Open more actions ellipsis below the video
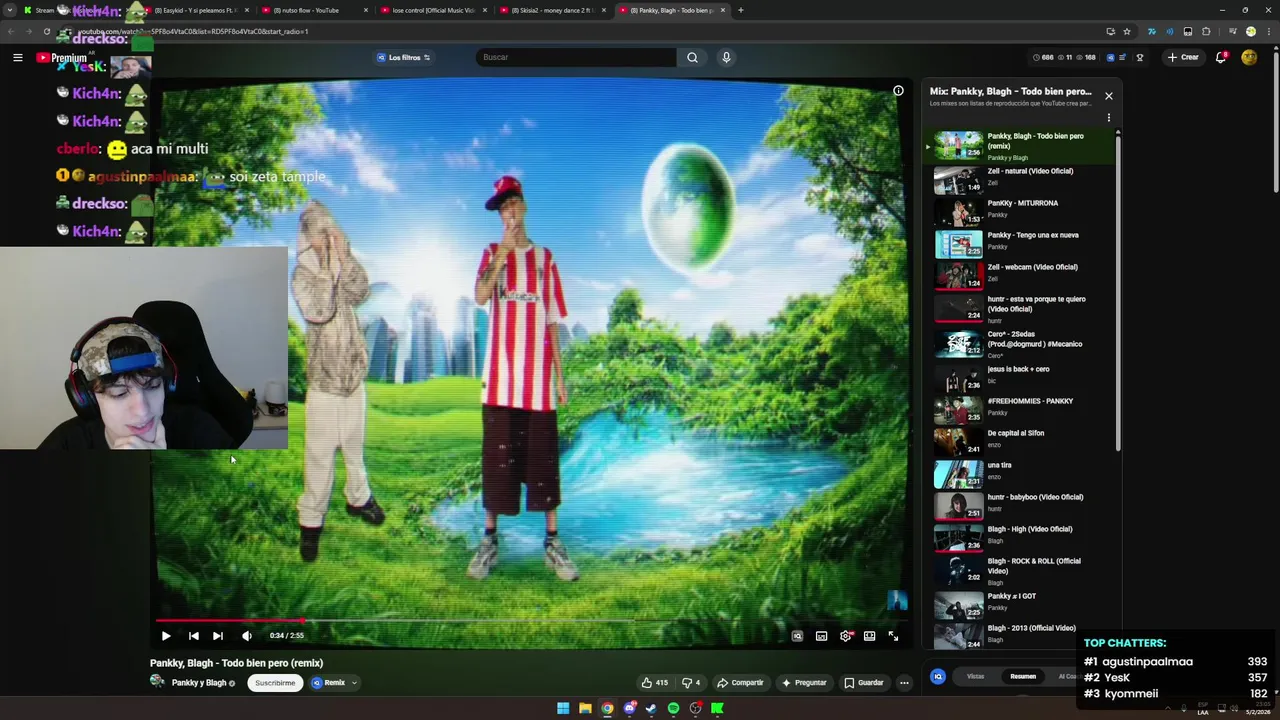Screen dimensions: 1280x720 click(904, 683)
